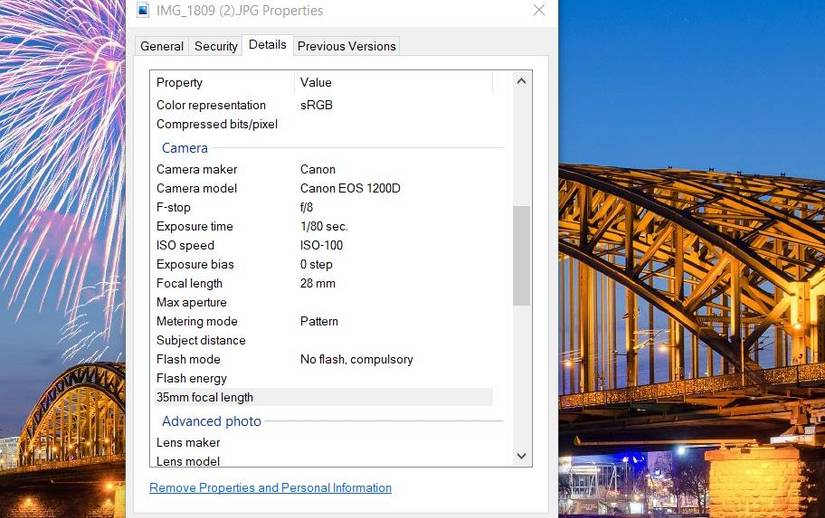Select the Details tab
Image resolution: width=825 pixels, height=518 pixels.
267,45
